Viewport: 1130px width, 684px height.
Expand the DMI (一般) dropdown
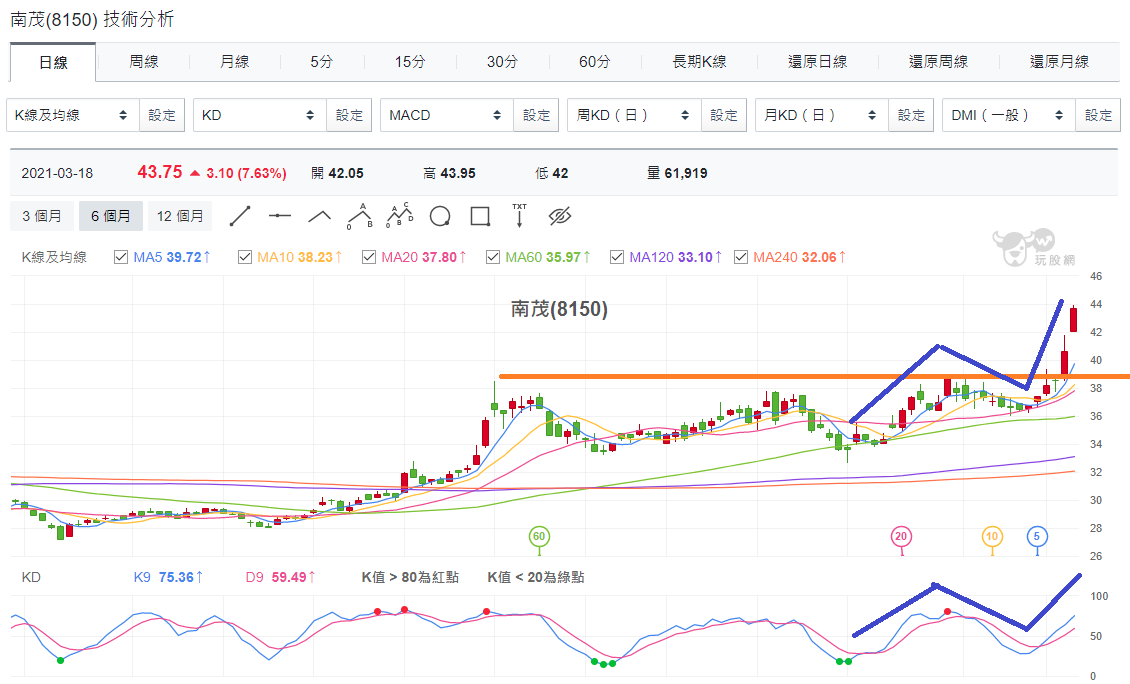(1008, 115)
